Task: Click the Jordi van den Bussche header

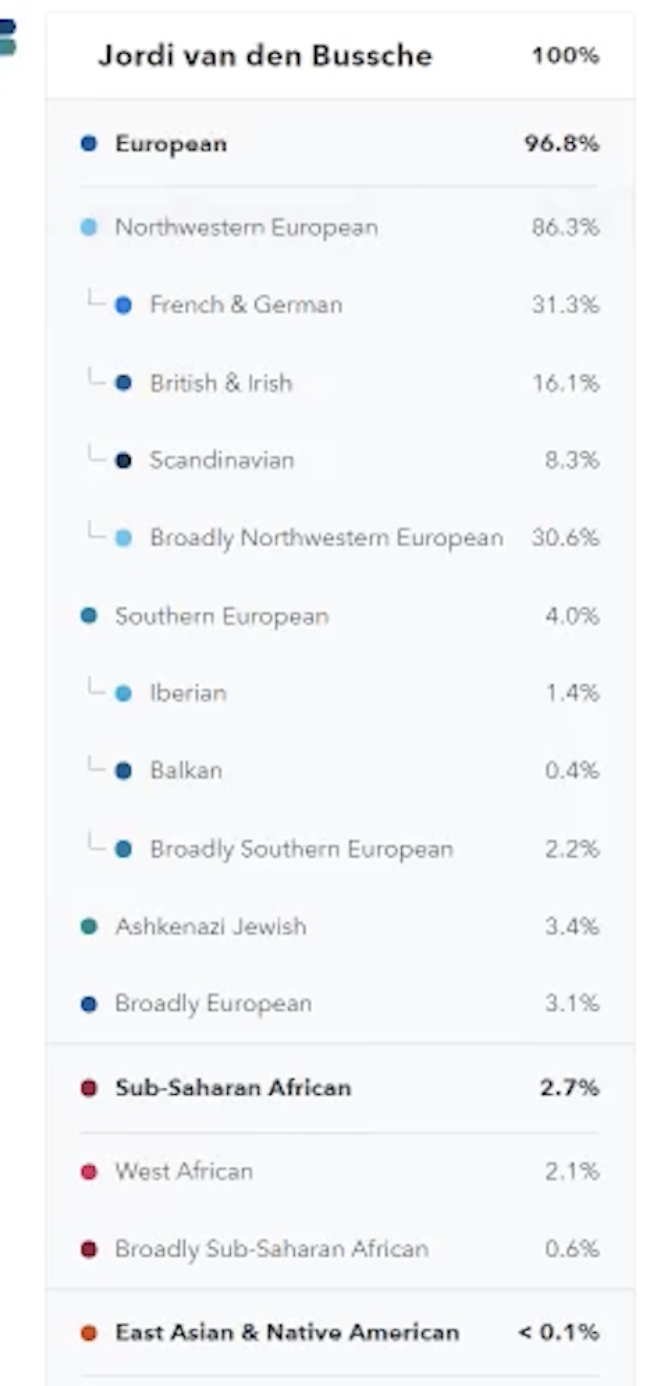Action: click(265, 55)
